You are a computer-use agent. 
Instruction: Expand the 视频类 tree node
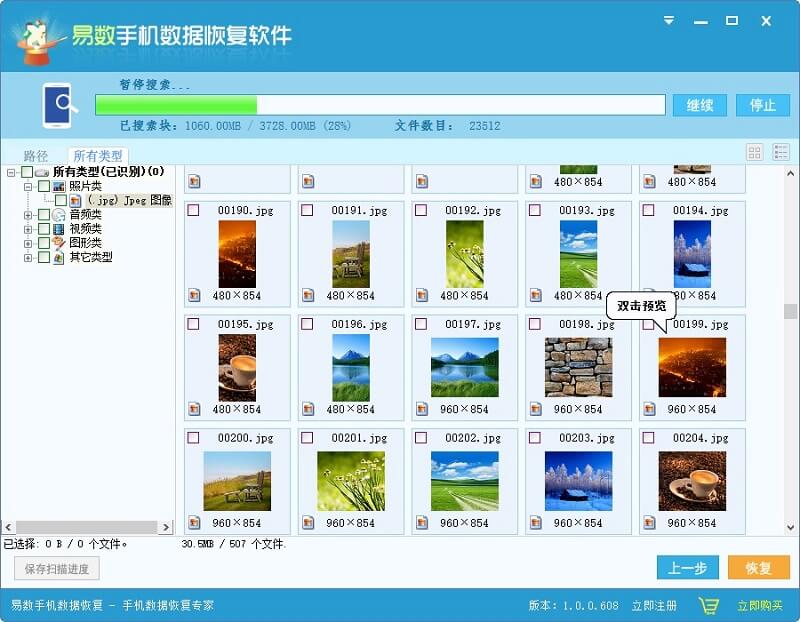[27, 229]
